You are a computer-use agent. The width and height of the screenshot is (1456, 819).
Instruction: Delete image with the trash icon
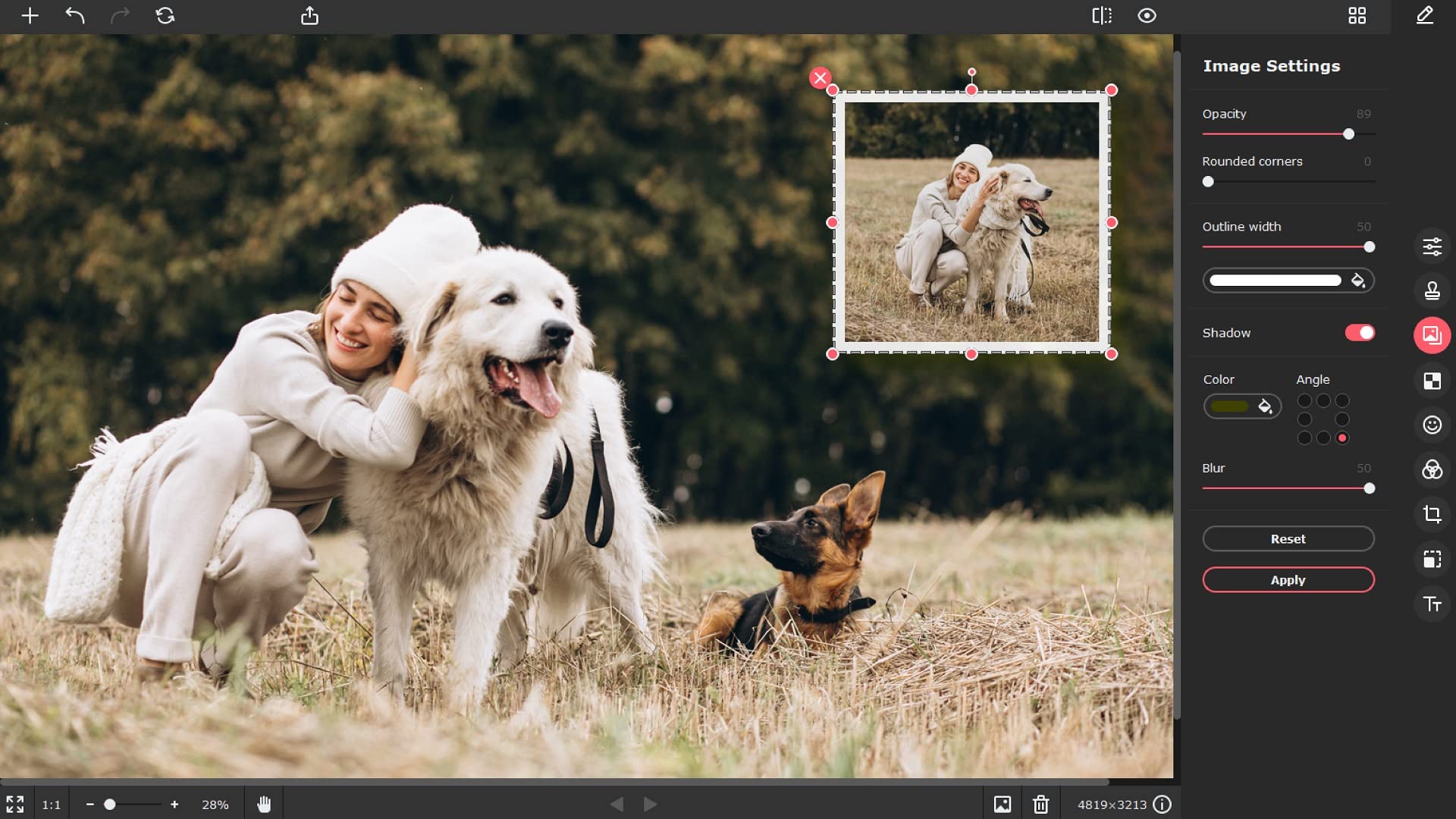point(1040,804)
